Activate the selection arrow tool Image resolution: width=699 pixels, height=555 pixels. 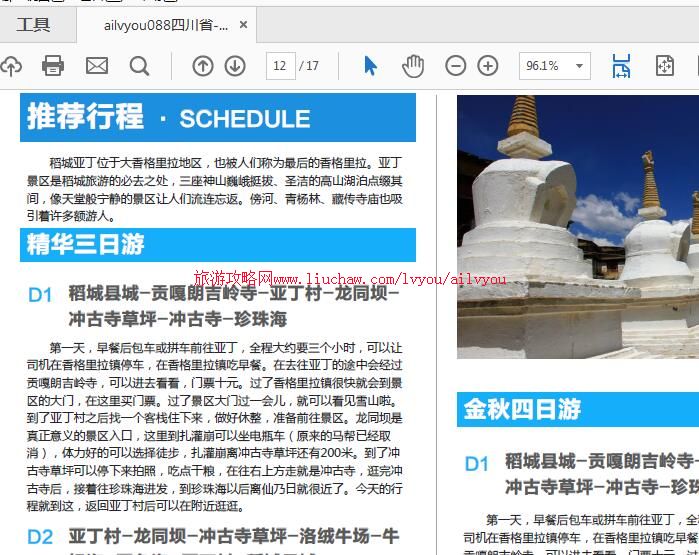371,66
